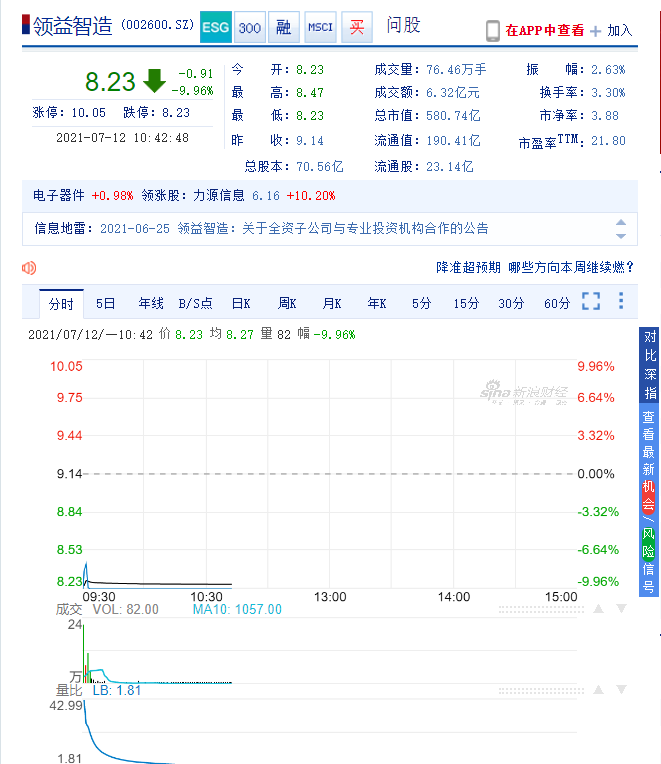The image size is (661, 764).
Task: Click the MA10: 1057.00 label
Action: point(237,609)
